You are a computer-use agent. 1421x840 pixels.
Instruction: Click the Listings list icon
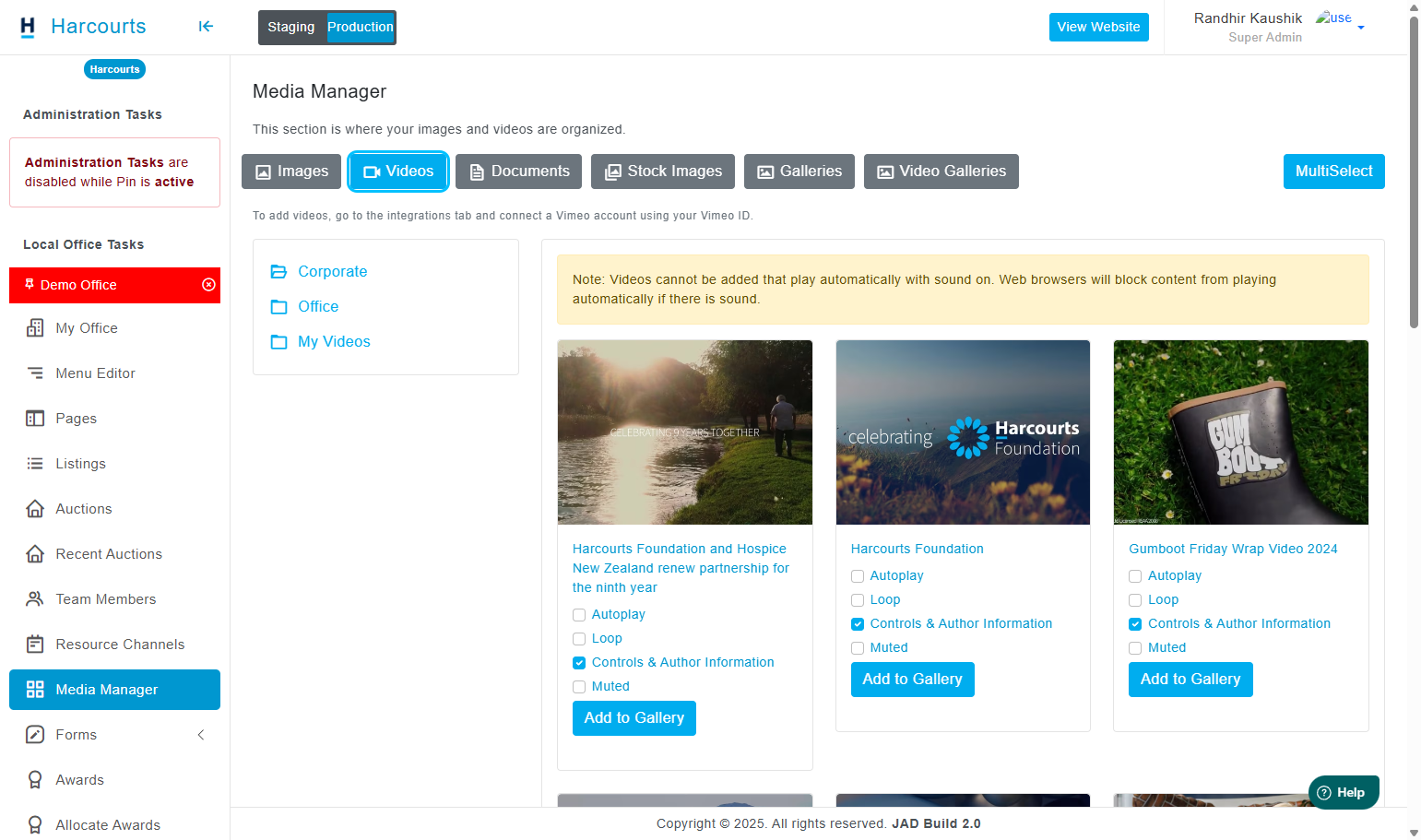coord(35,464)
